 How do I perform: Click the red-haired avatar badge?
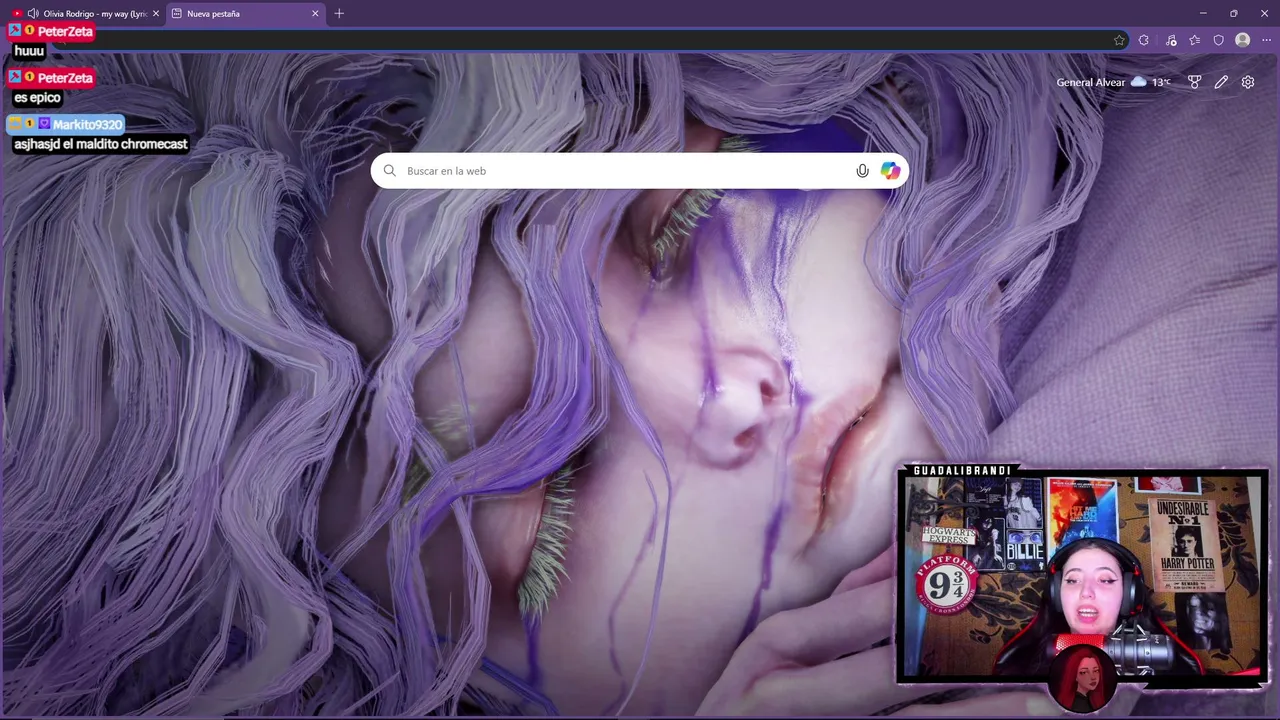click(x=1083, y=679)
